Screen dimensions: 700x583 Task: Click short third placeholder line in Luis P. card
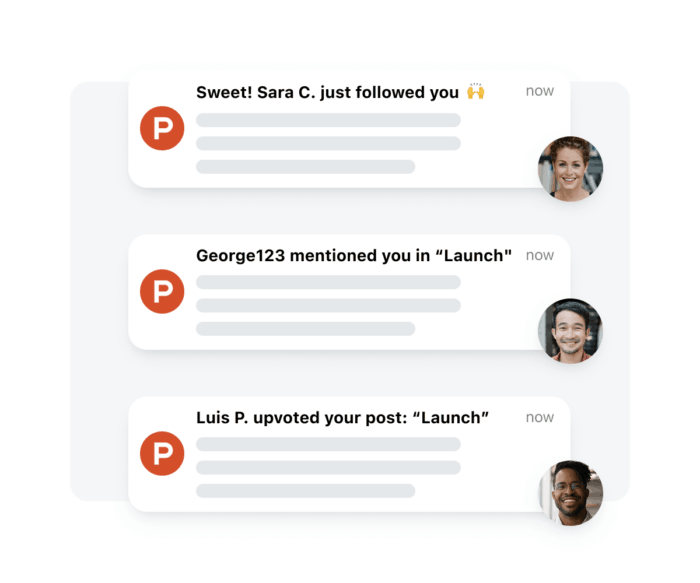305,490
